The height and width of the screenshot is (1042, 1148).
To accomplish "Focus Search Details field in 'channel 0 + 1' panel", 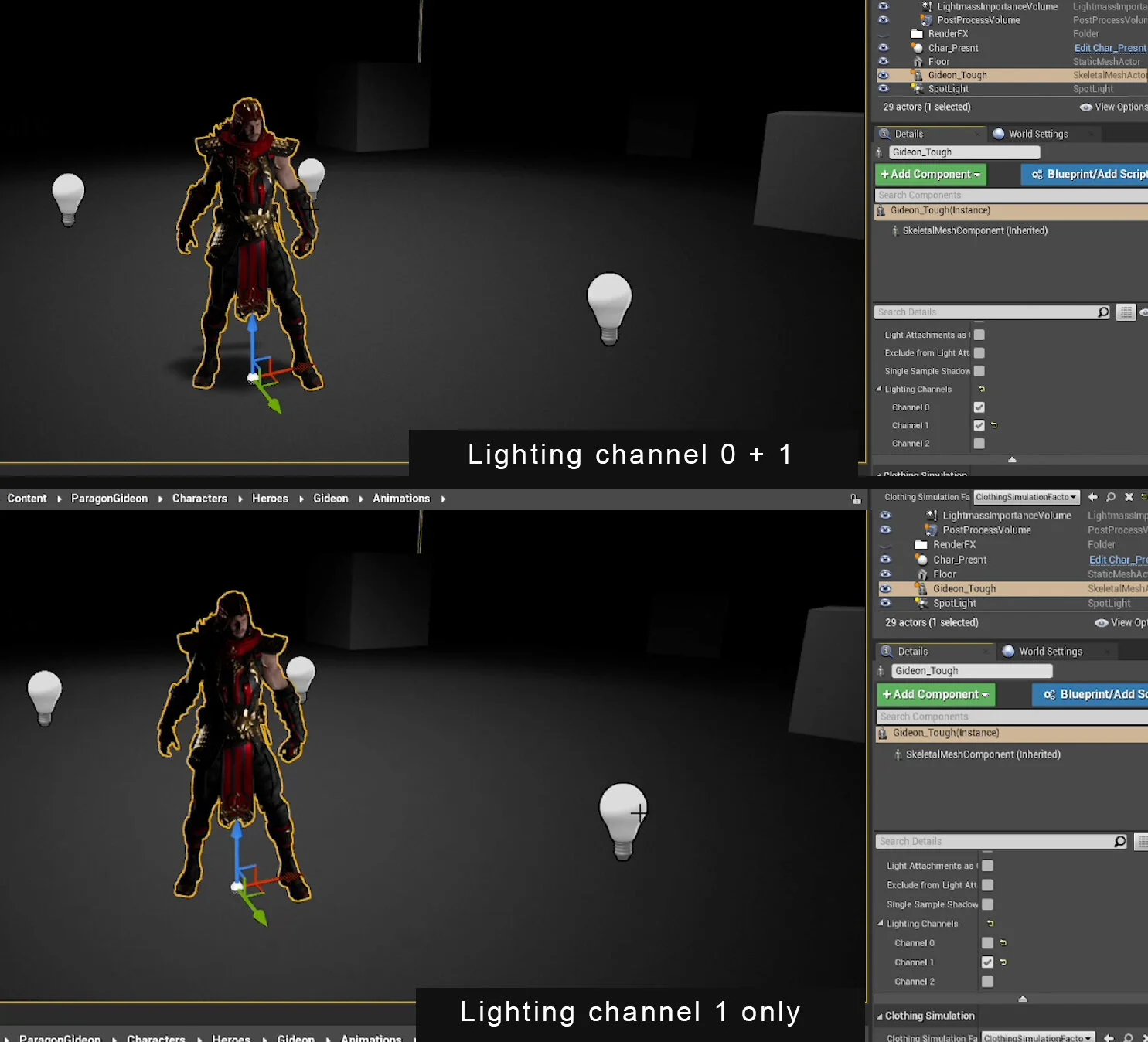I will (986, 312).
